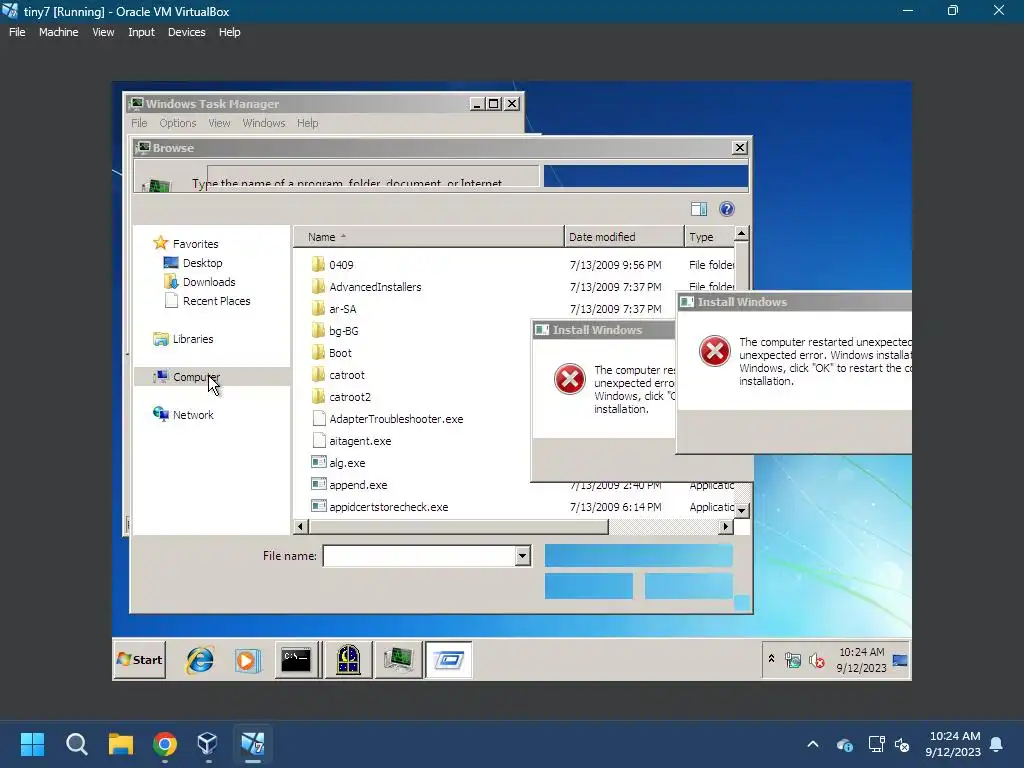Select the 0409 folder
This screenshot has height=768, width=1024.
(x=341, y=264)
